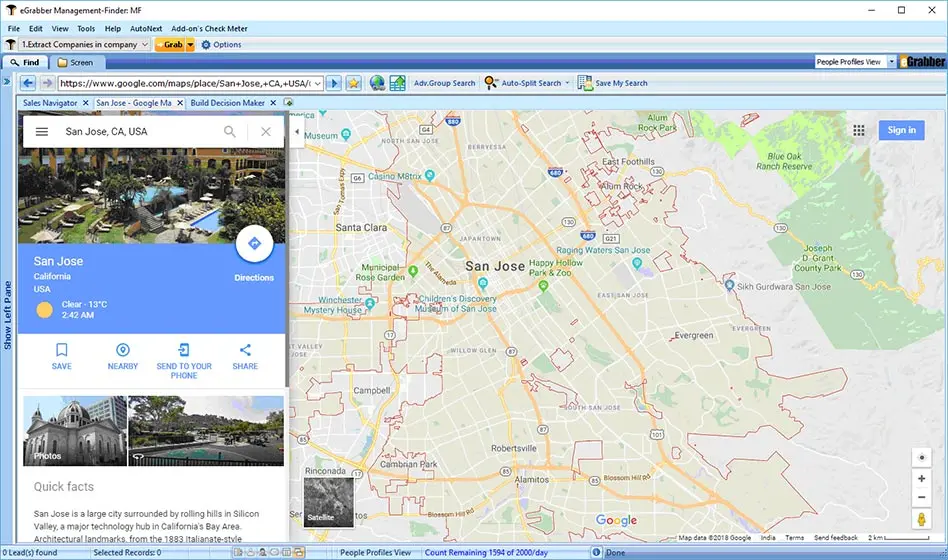Click the eGrabber tool icon left of Extract Companies
The width and height of the screenshot is (948, 560).
pos(10,44)
